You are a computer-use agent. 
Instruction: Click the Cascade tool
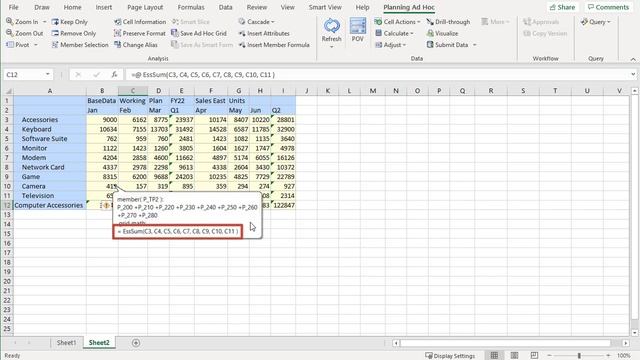tap(256, 22)
